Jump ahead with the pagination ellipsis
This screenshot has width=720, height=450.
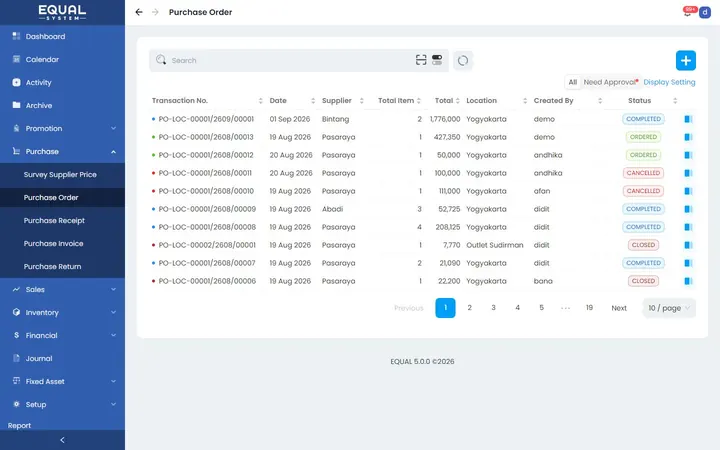[x=565, y=308]
